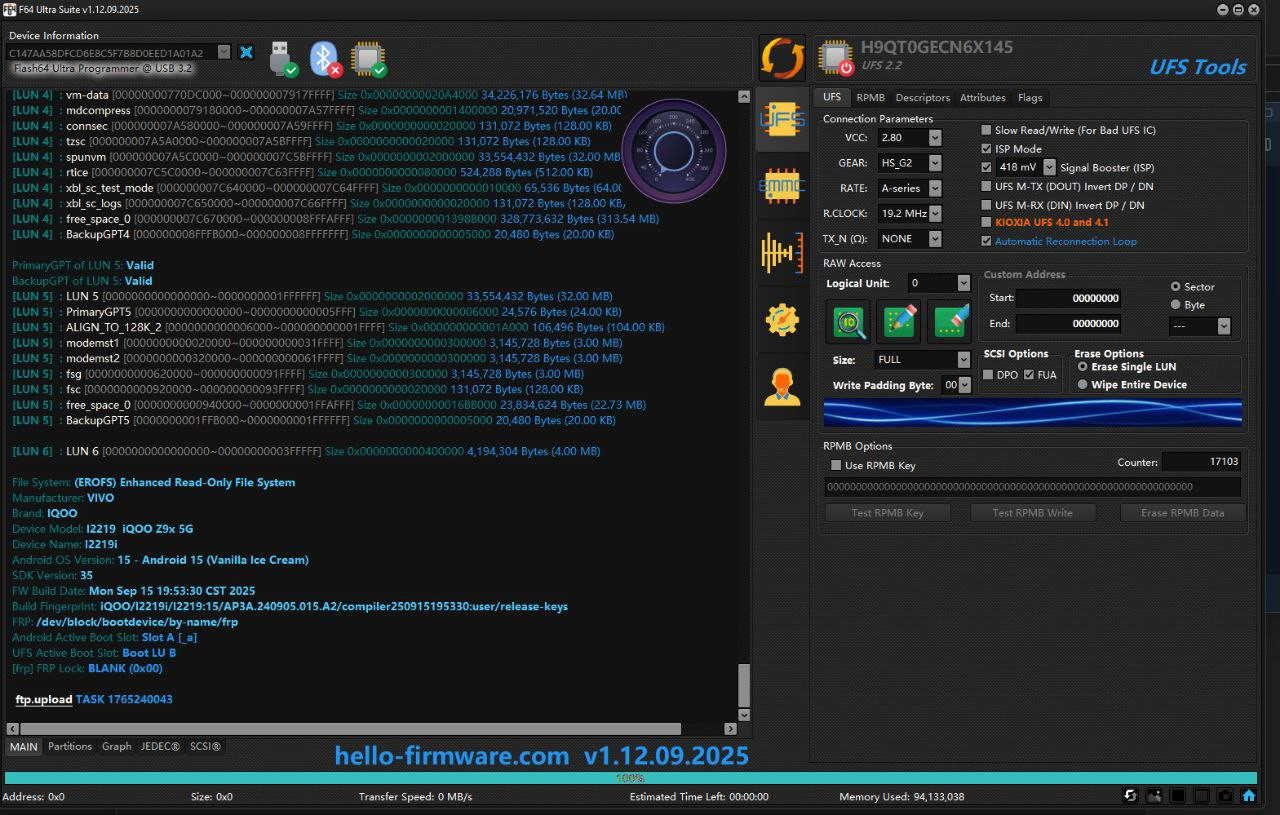The image size is (1280, 815).
Task: Enable KIOXIA UFS 4.0 and 4.1 option
Action: (986, 222)
